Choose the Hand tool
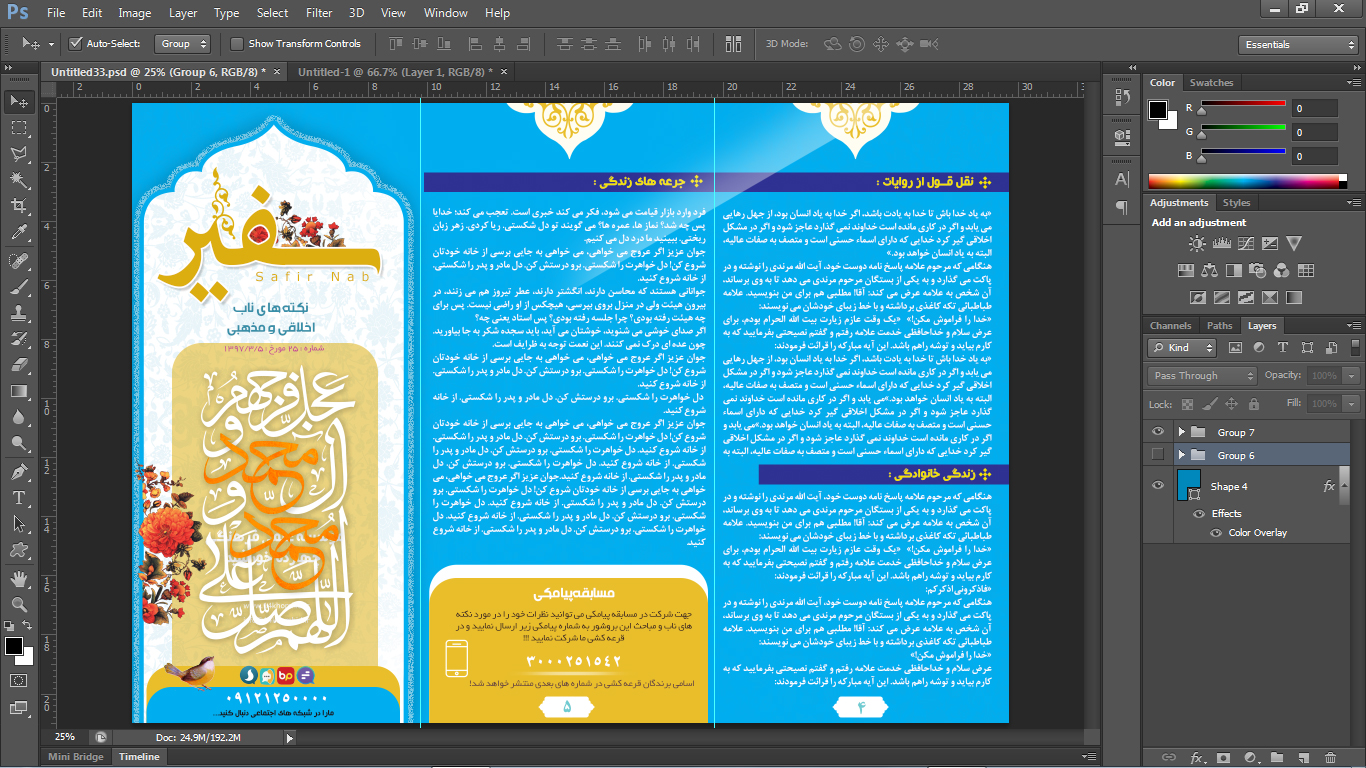 point(19,579)
